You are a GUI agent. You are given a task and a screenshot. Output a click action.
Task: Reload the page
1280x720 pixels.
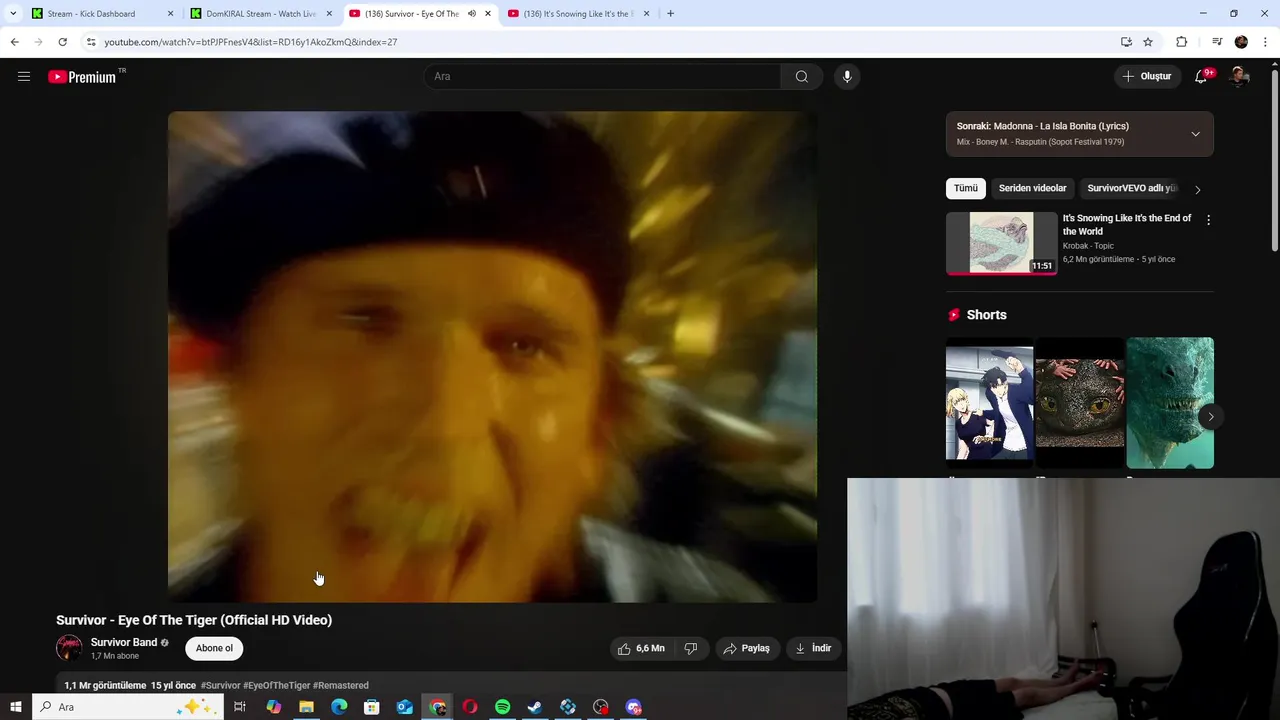click(x=62, y=42)
